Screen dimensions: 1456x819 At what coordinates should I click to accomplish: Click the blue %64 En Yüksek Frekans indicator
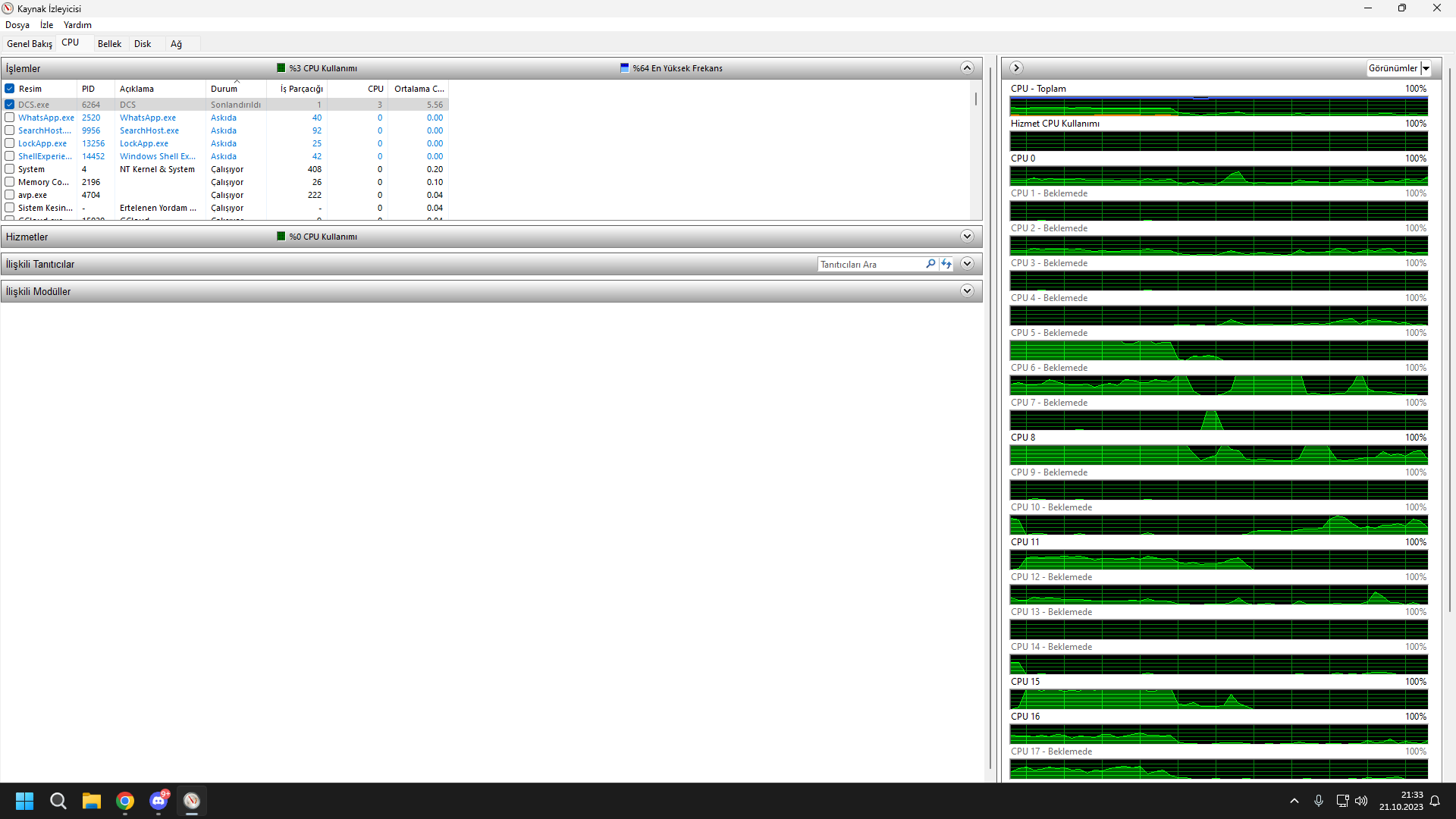coord(625,67)
